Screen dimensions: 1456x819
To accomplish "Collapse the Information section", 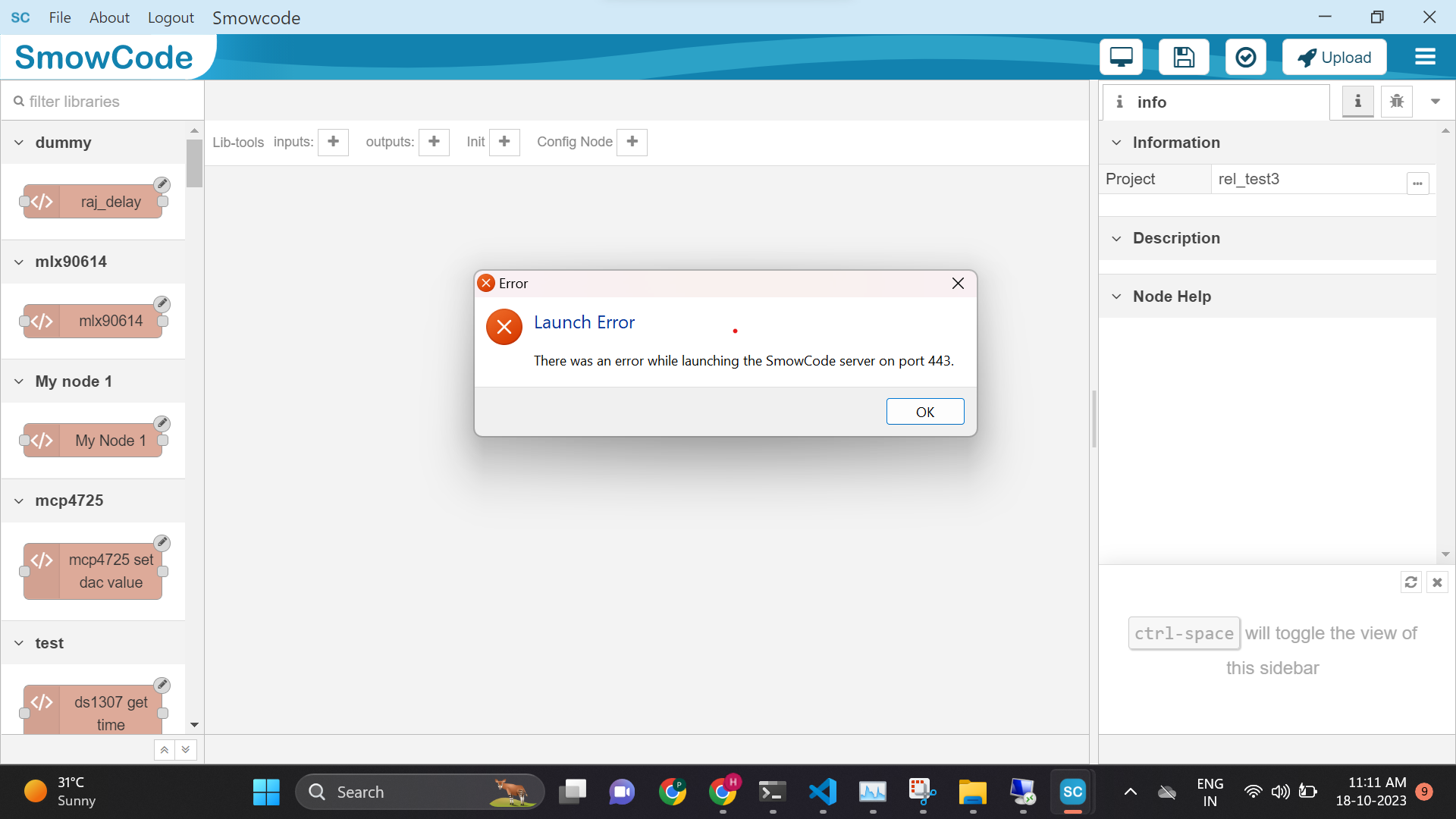I will pos(1116,143).
